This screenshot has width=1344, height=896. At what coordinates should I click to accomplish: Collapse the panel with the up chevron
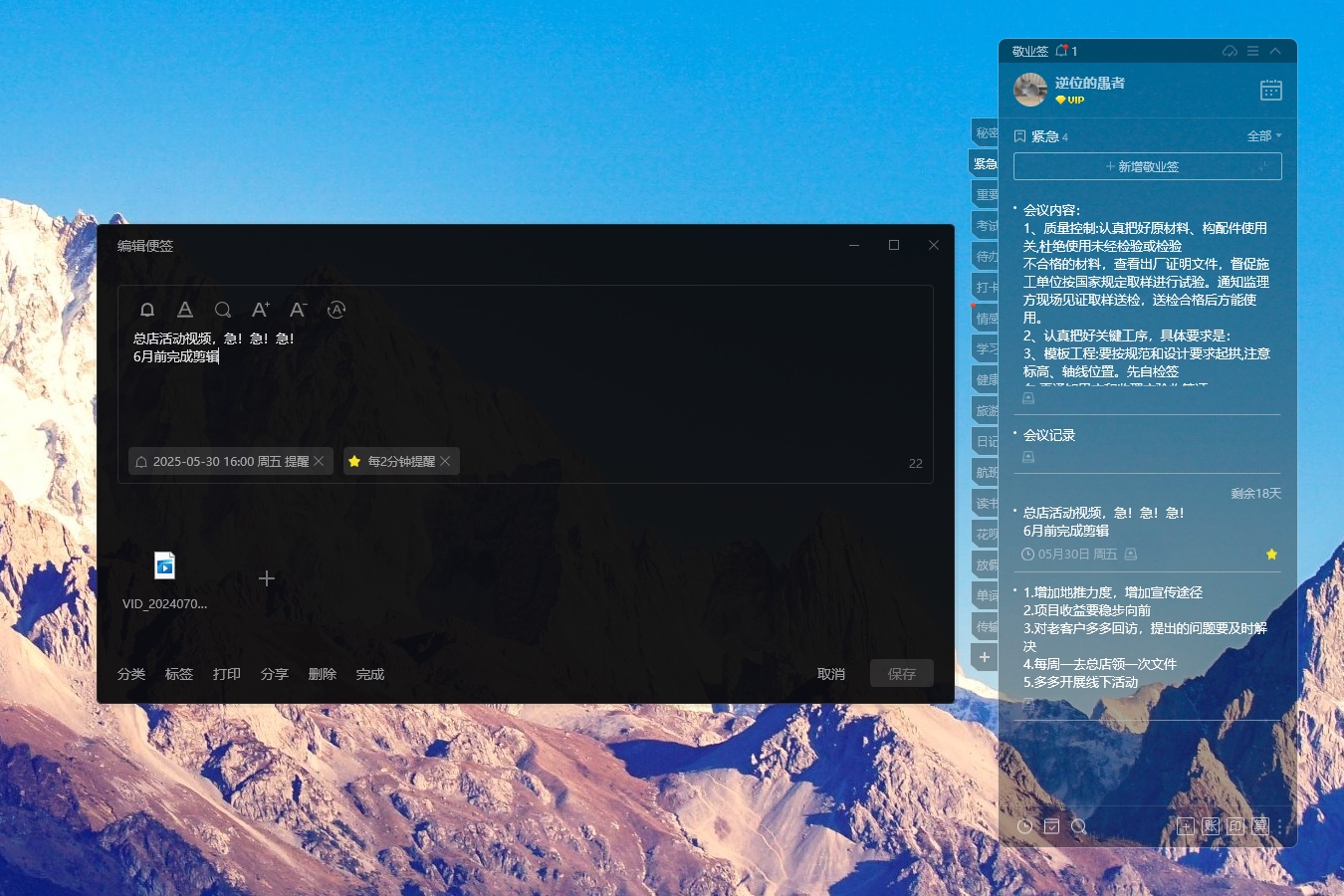click(1275, 51)
